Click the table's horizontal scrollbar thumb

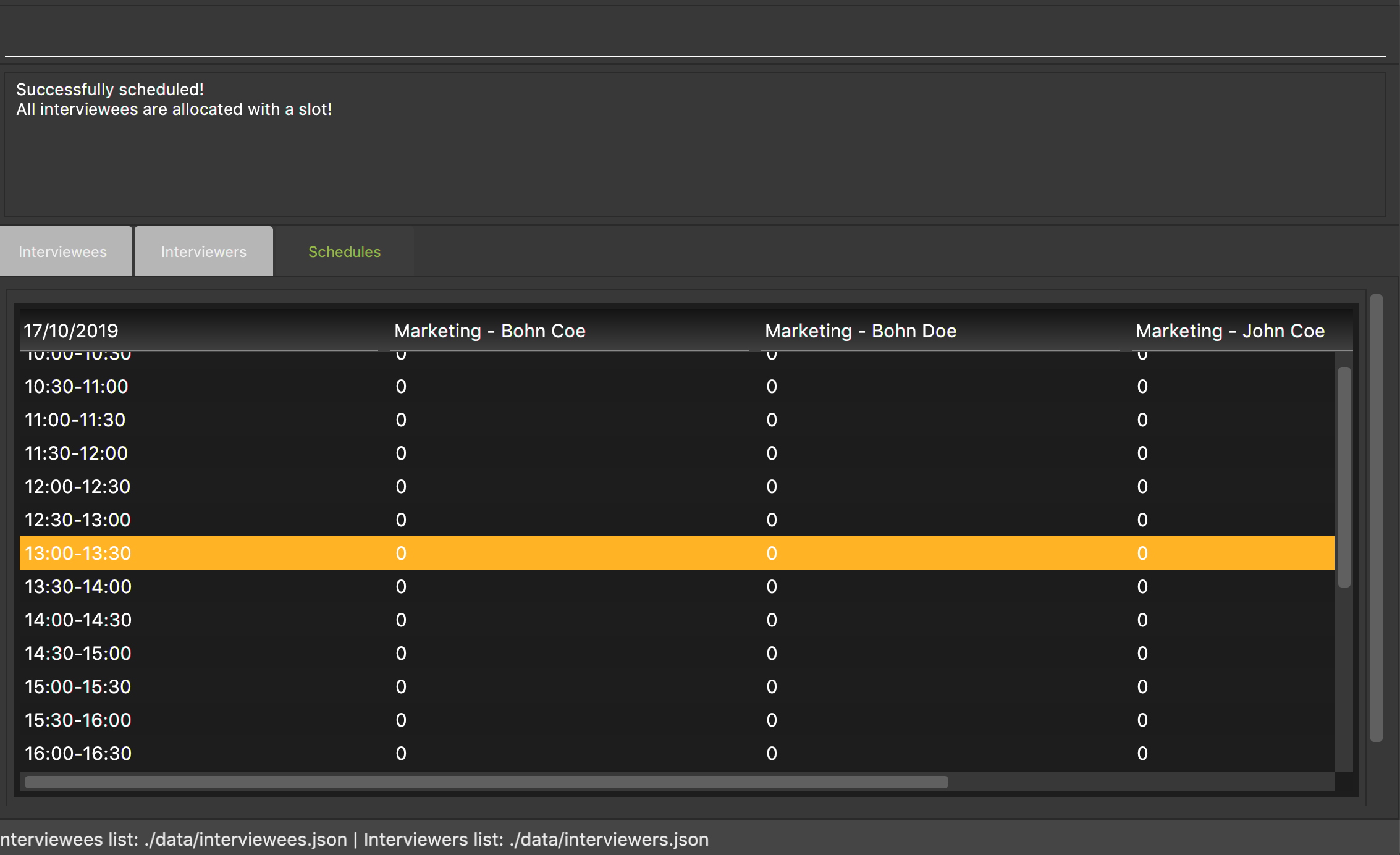pos(486,782)
